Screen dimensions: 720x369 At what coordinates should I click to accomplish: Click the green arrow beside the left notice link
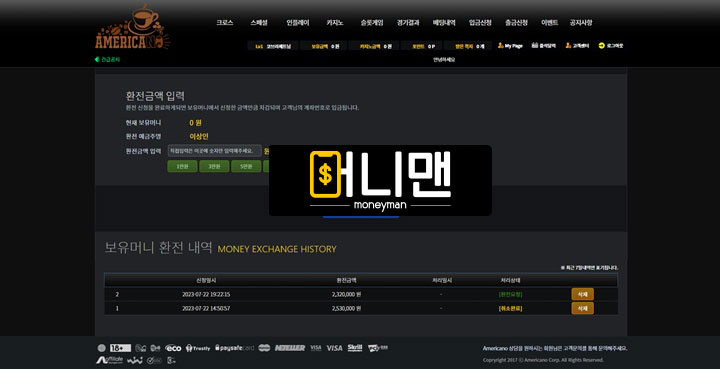(97, 59)
